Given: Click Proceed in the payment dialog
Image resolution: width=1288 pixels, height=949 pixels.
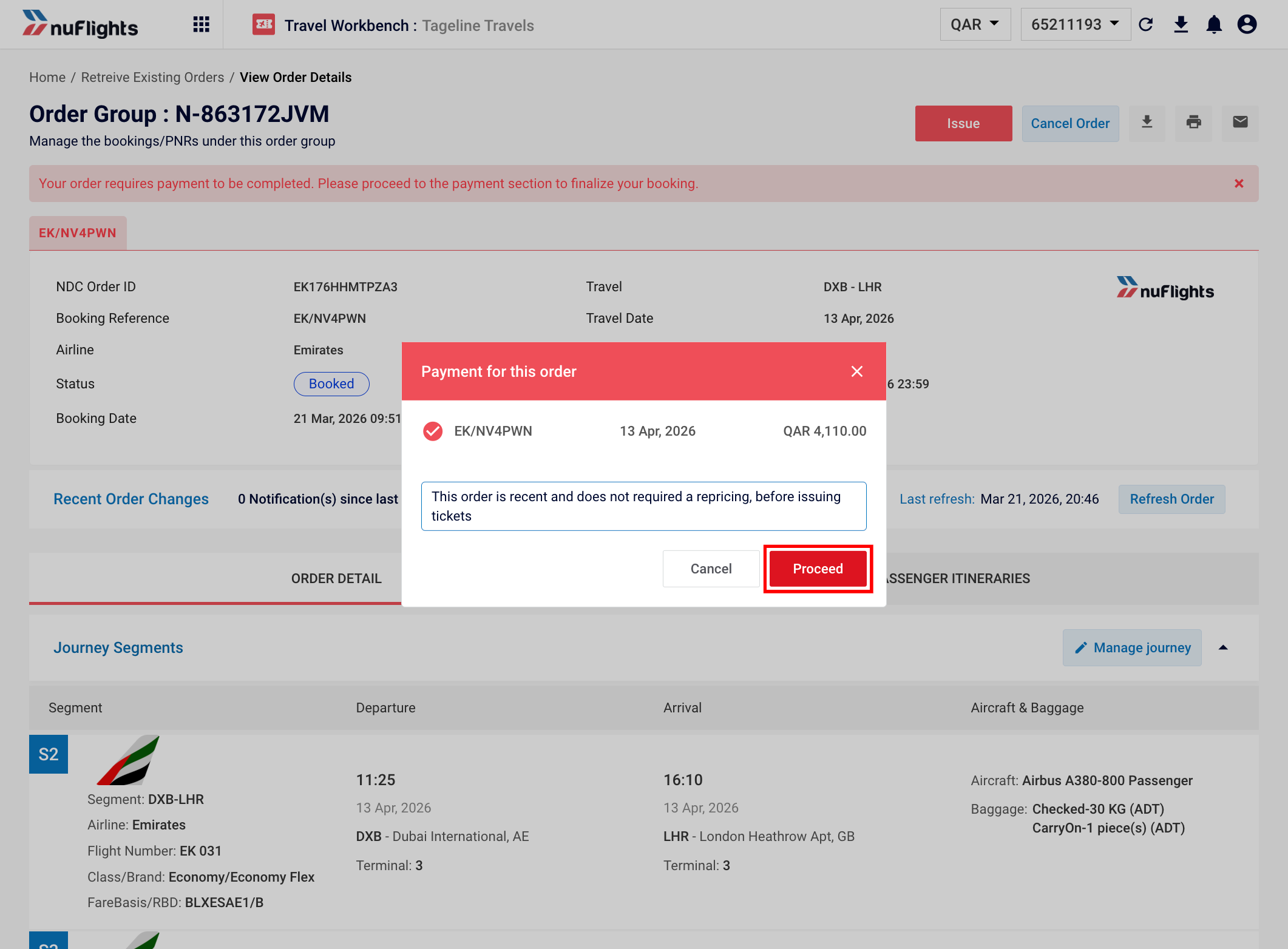Looking at the screenshot, I should click(x=818, y=569).
